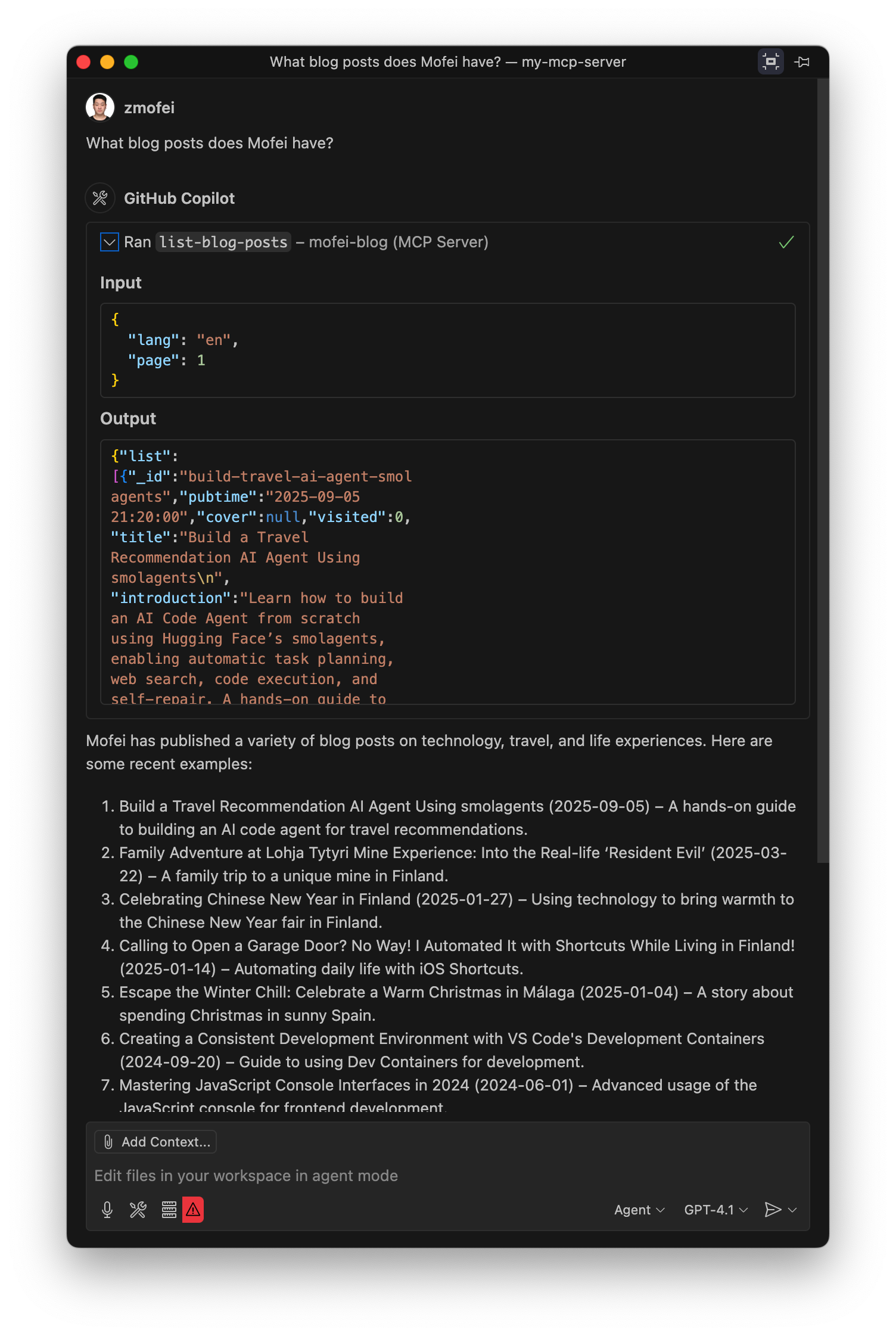Expand the send options chevron
The width and height of the screenshot is (896, 1336).
(792, 1210)
